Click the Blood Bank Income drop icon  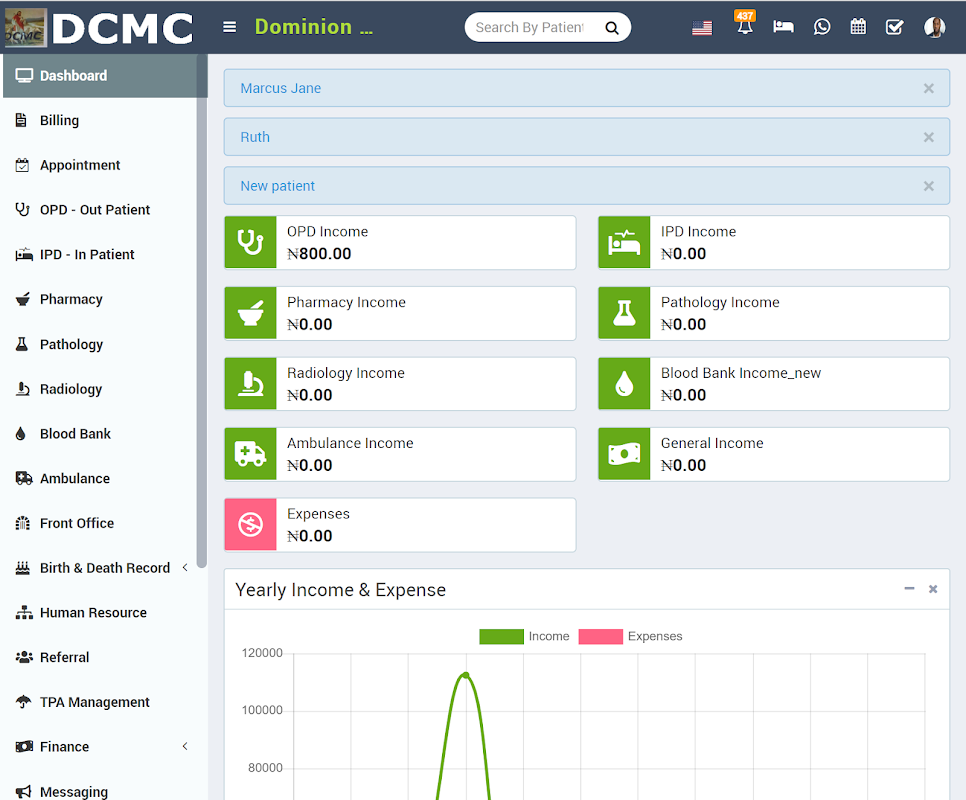coord(624,383)
